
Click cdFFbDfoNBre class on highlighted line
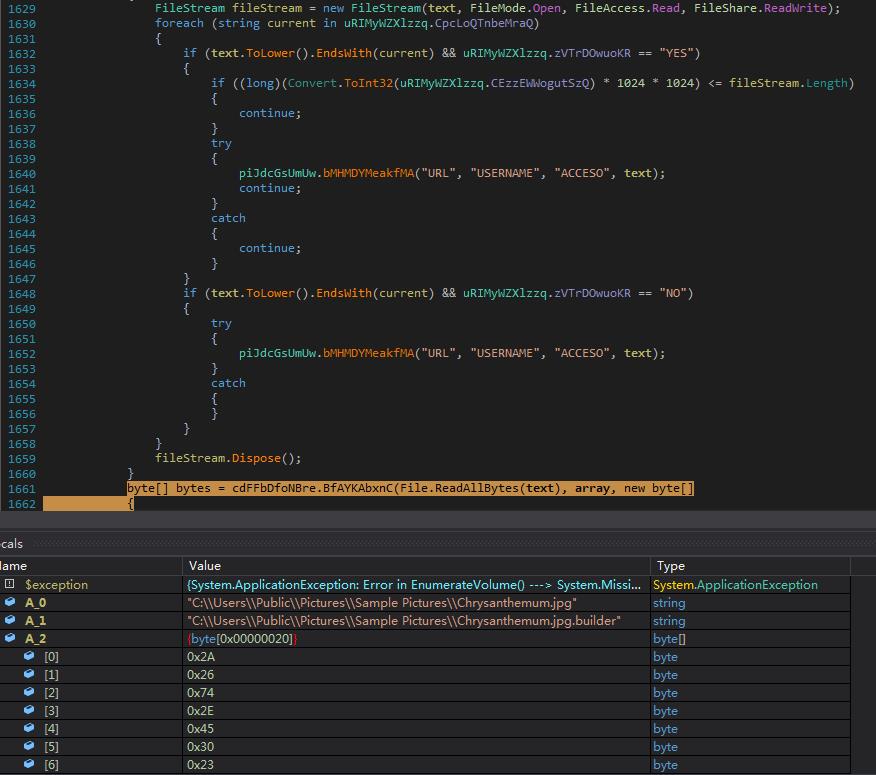coord(274,488)
